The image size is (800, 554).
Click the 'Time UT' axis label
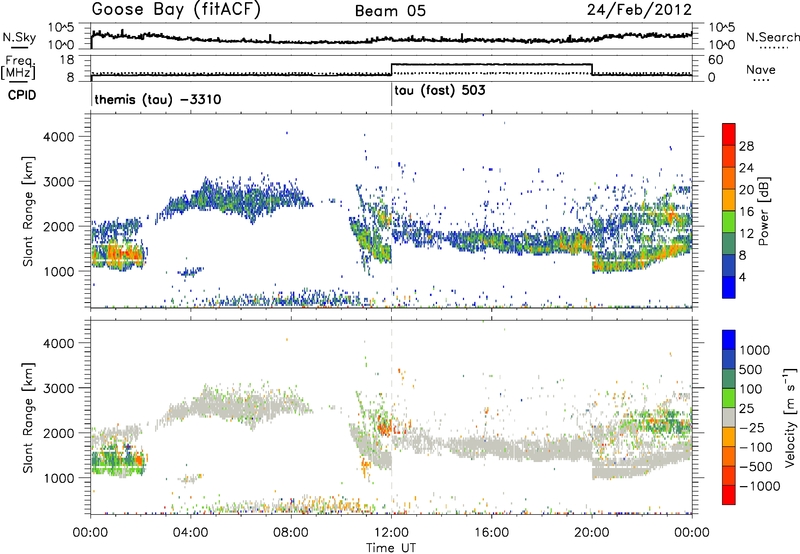(391, 548)
